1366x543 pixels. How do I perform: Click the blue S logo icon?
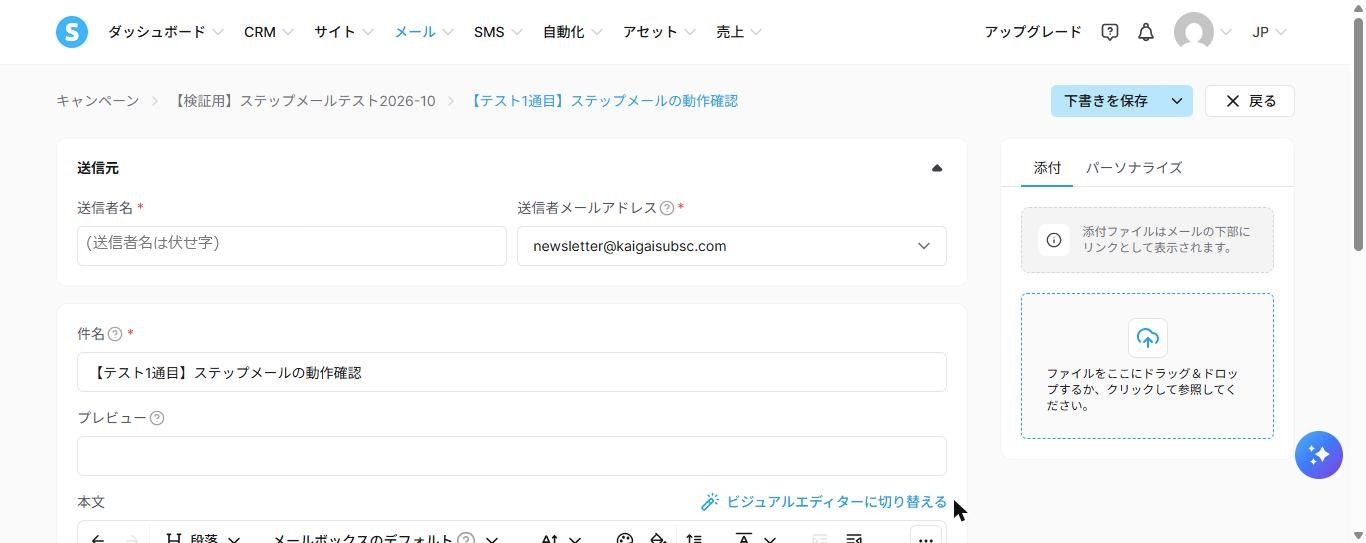click(72, 32)
